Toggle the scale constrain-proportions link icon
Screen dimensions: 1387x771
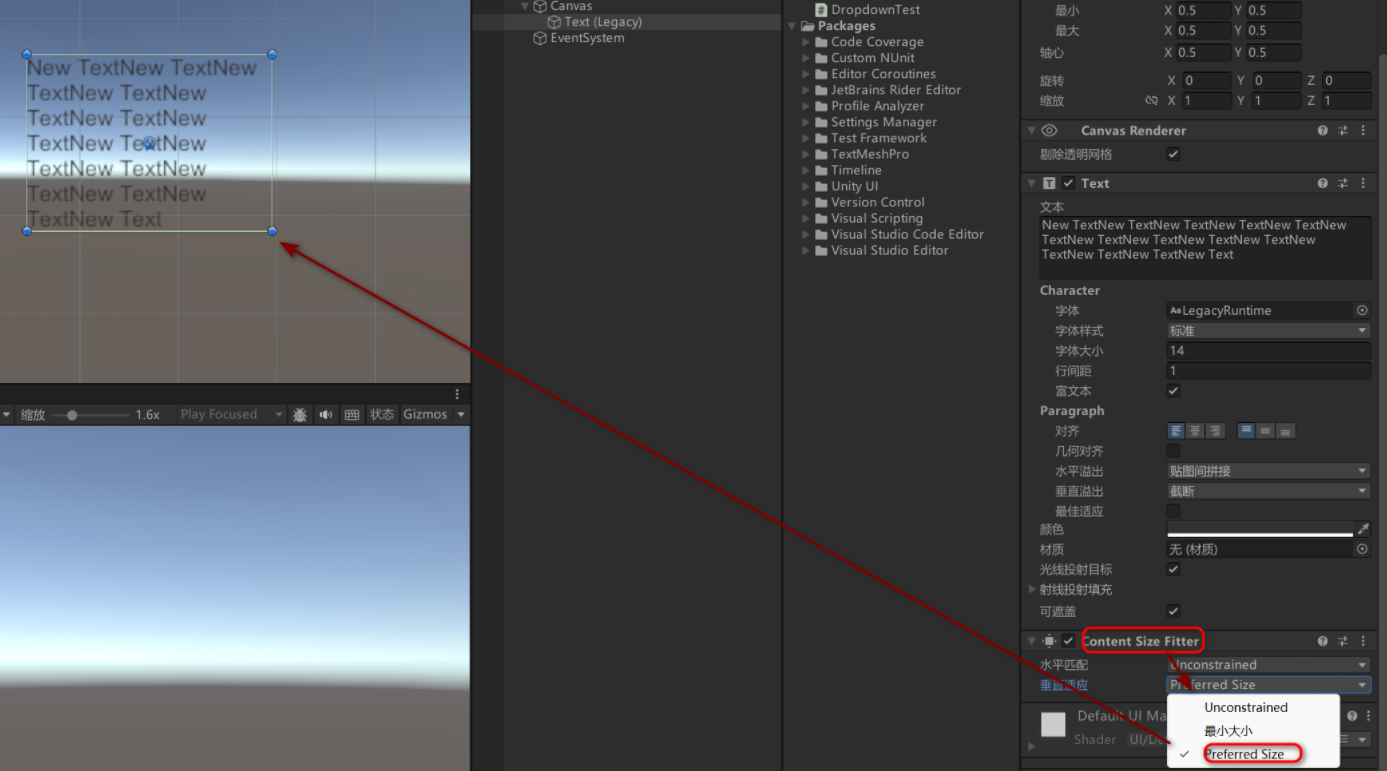coord(1151,101)
